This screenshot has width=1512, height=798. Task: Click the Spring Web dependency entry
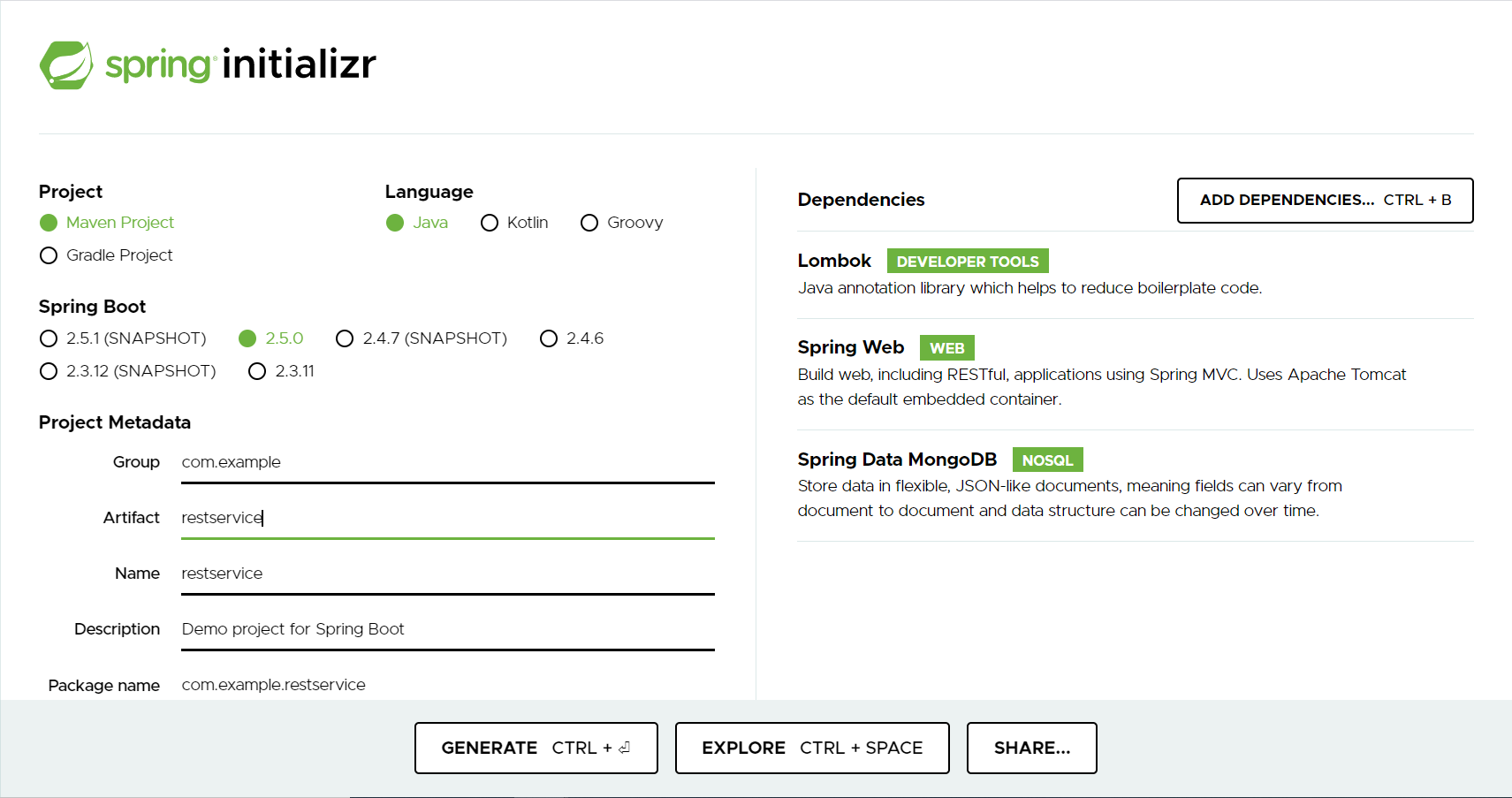click(x=1136, y=374)
